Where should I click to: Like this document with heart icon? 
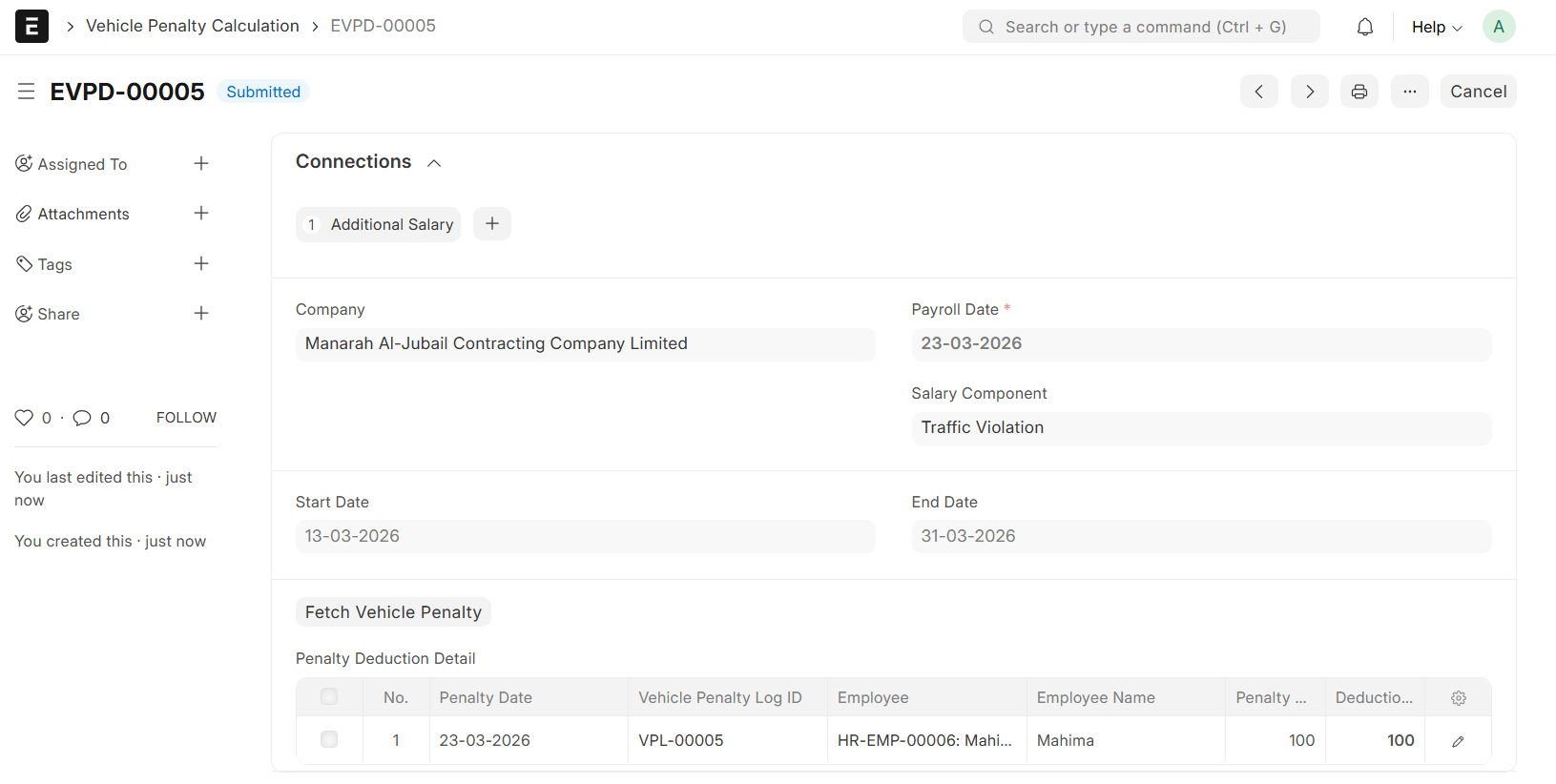[x=24, y=418]
